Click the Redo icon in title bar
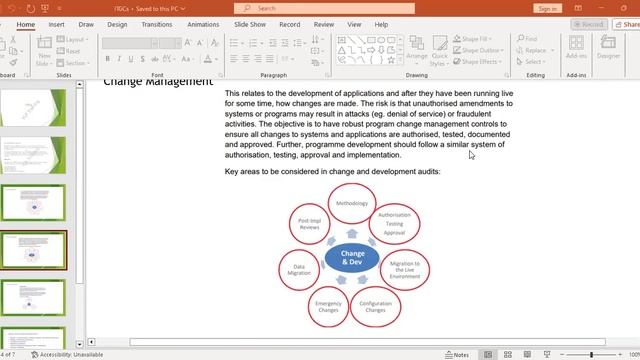The height and width of the screenshot is (360, 640). click(30, 8)
